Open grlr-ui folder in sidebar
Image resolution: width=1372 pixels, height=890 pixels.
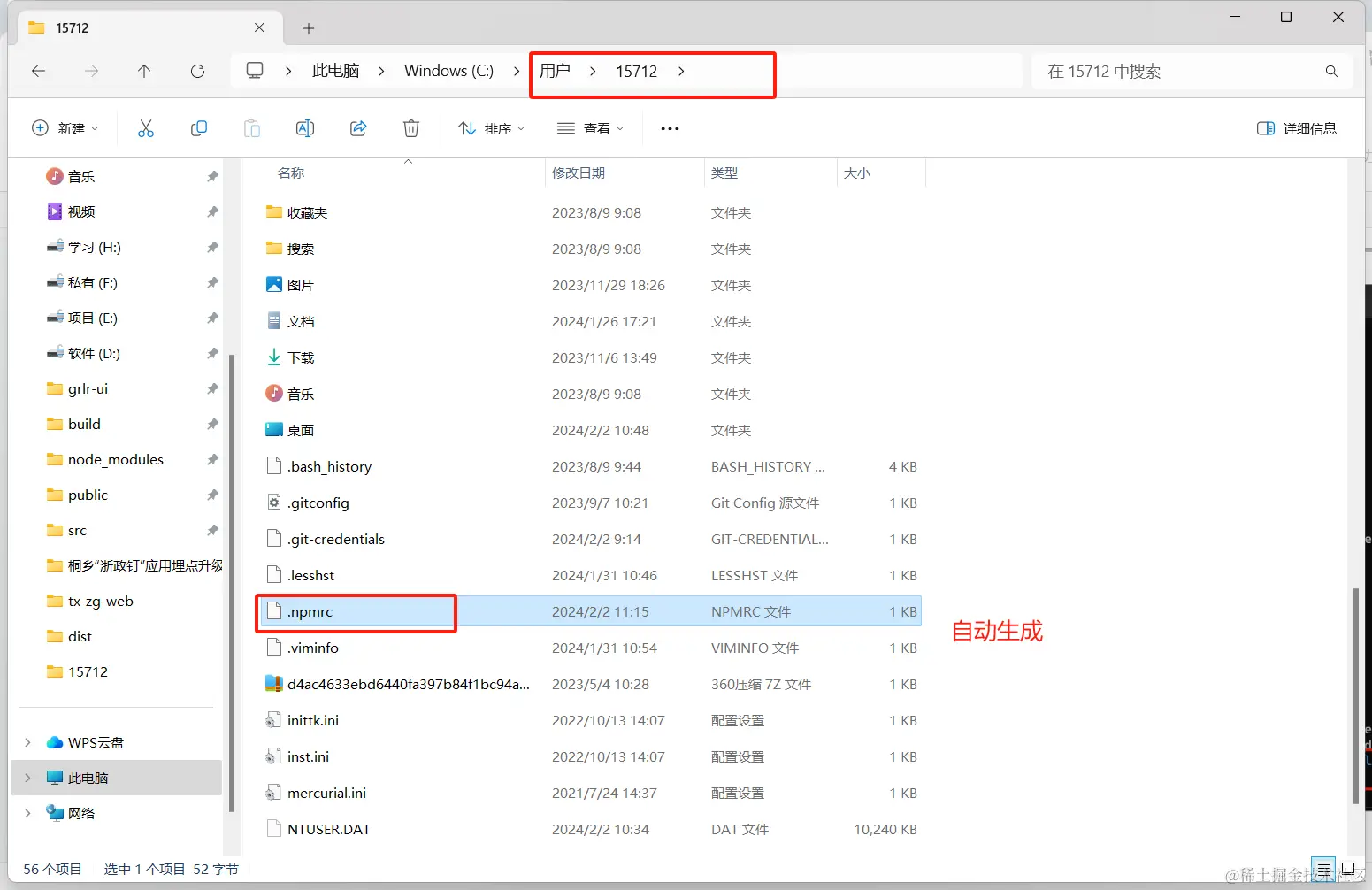[x=88, y=388]
